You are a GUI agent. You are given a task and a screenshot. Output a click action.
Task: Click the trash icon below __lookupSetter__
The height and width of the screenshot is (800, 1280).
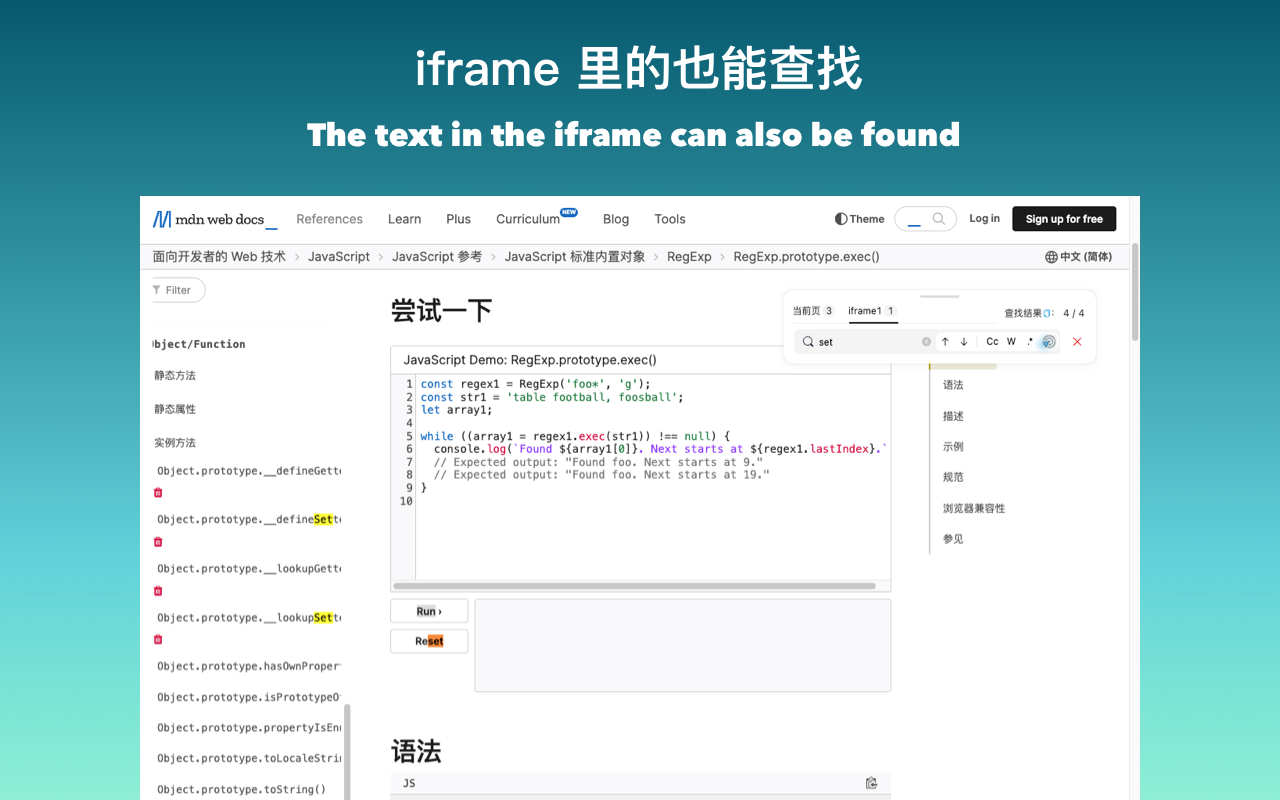[x=157, y=639]
